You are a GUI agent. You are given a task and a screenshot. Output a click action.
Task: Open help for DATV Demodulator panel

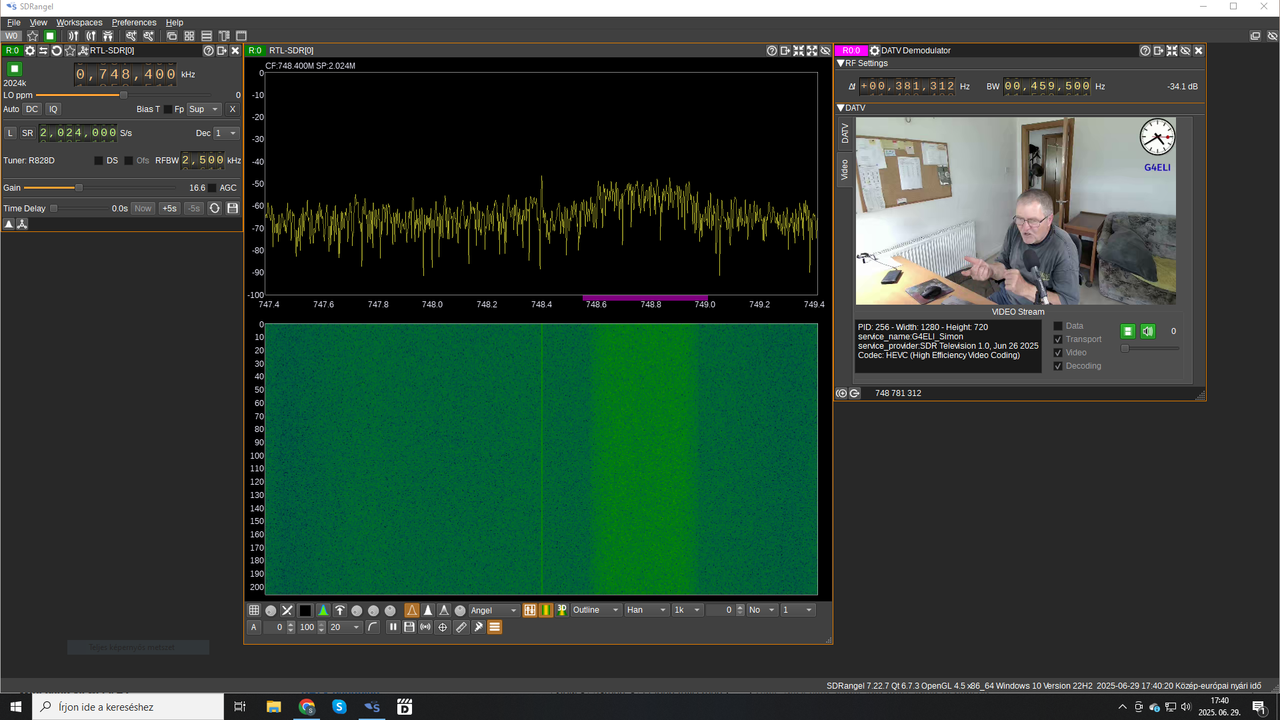click(1145, 51)
